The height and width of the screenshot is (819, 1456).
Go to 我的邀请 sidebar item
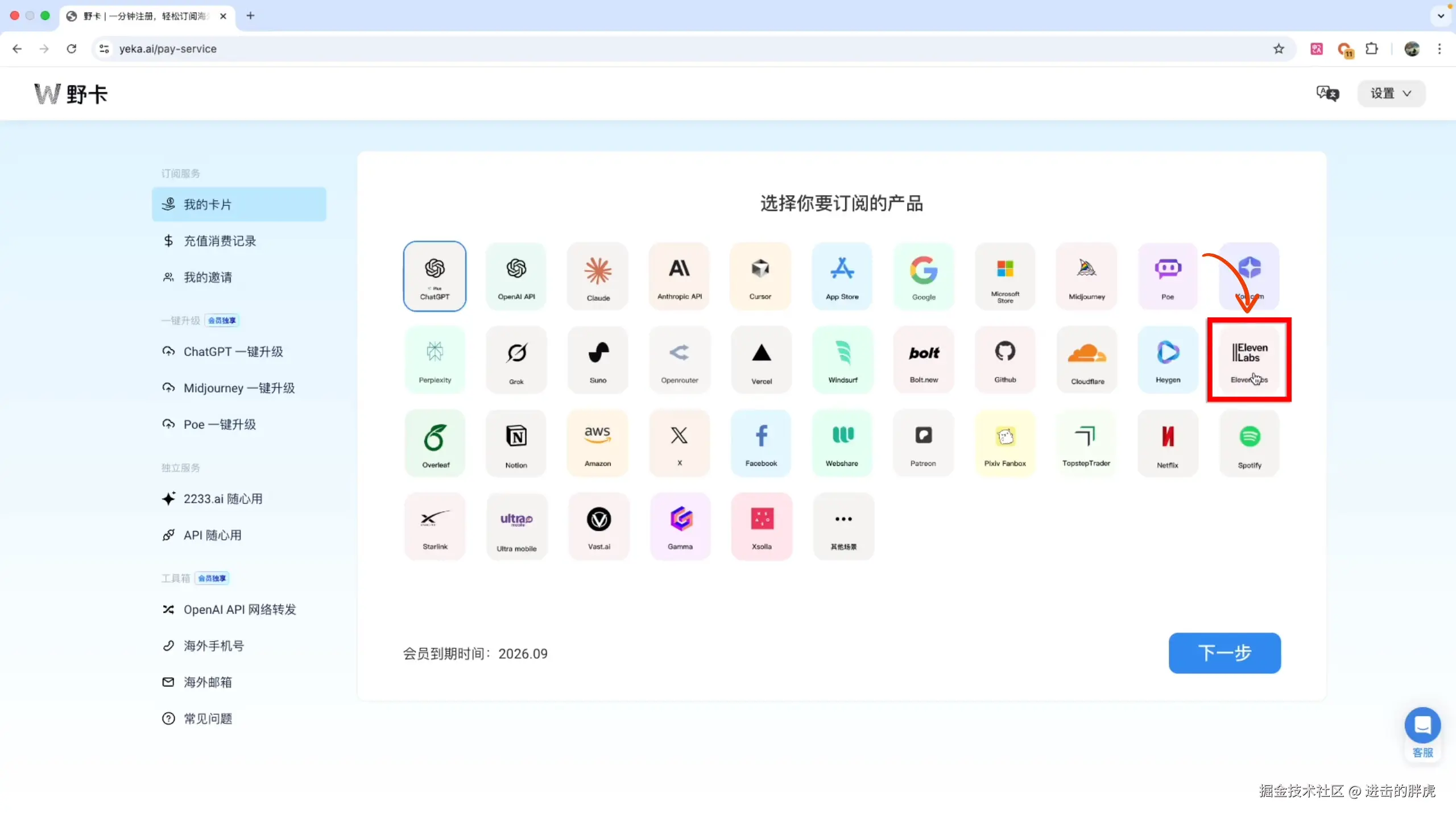pos(208,278)
